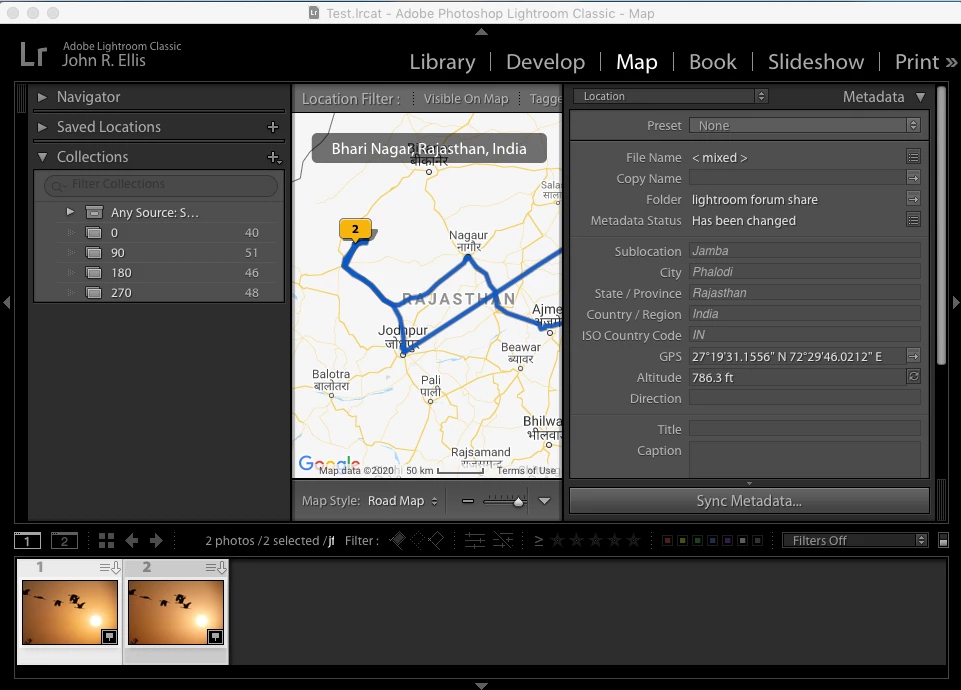Click the GPS badge on thumbnail 1
The image size is (961, 690).
coord(109,637)
